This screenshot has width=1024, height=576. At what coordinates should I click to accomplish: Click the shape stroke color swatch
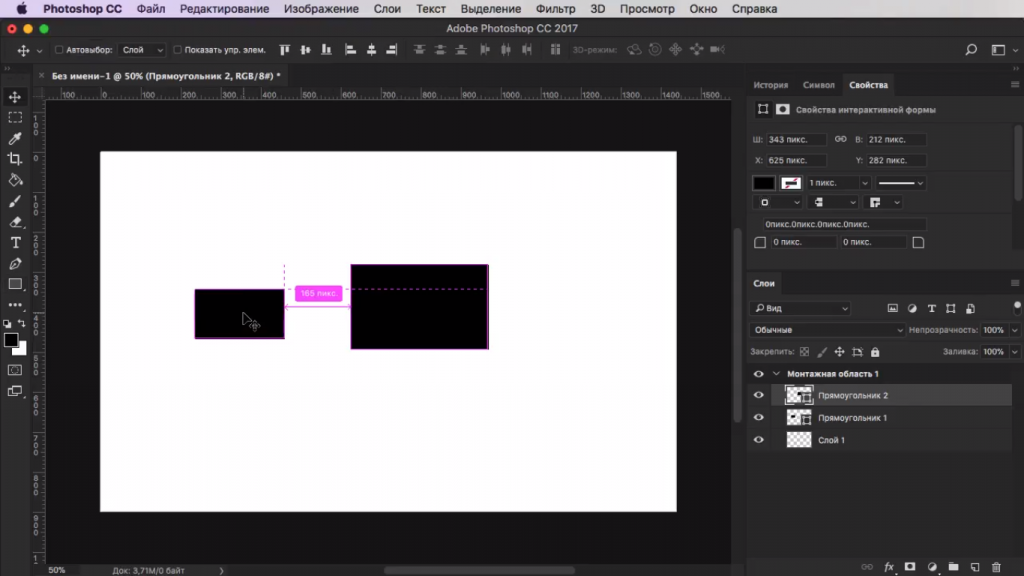tap(791, 183)
